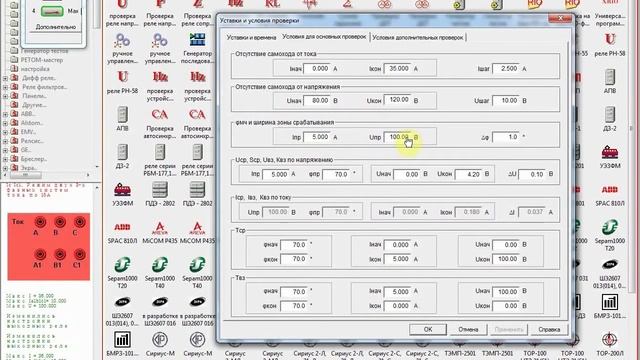This screenshot has height=360, width=640.
Task: Open help with the Справка button
Action: pos(549,329)
